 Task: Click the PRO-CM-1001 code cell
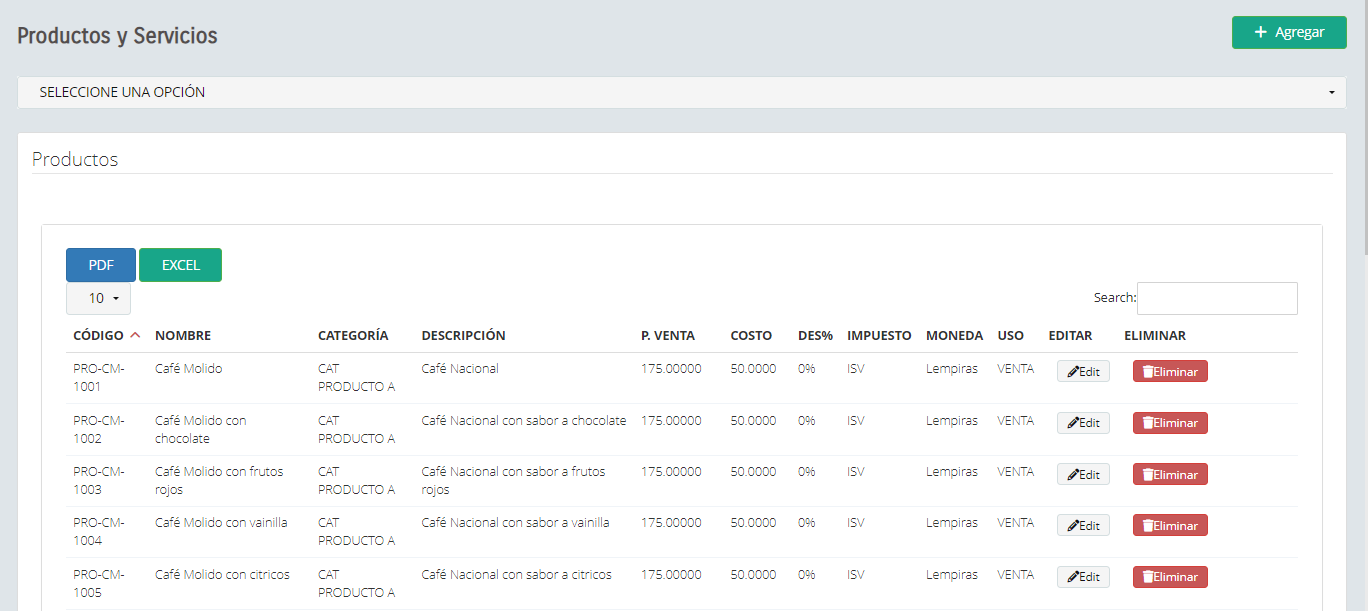(99, 377)
